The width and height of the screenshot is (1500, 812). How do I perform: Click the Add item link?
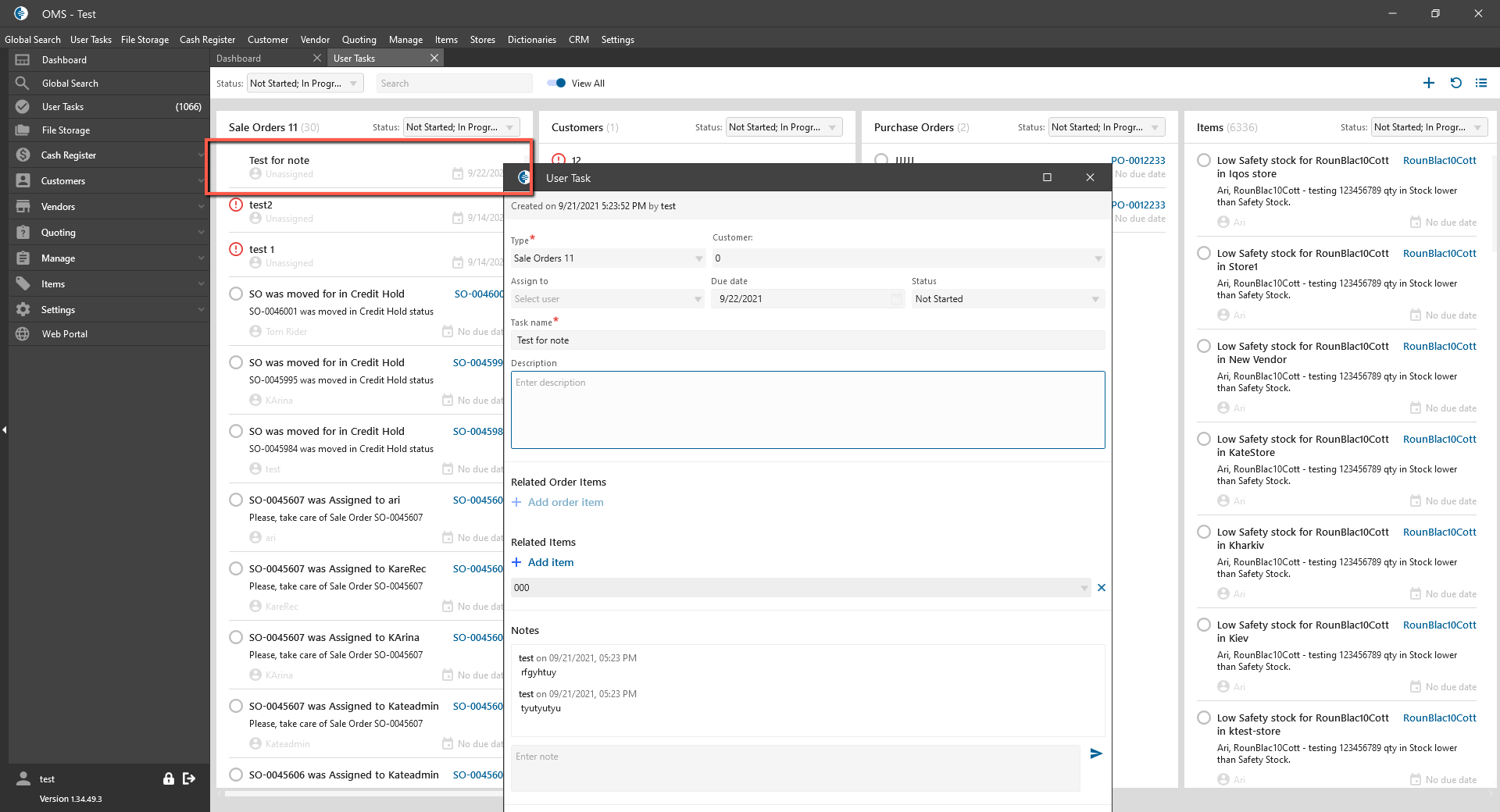pos(550,562)
